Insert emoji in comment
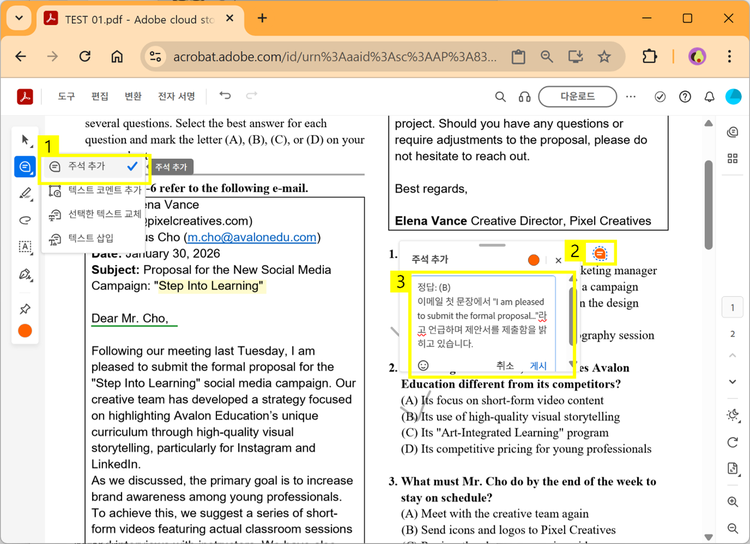Screen dimensions: 750x544 click(423, 366)
